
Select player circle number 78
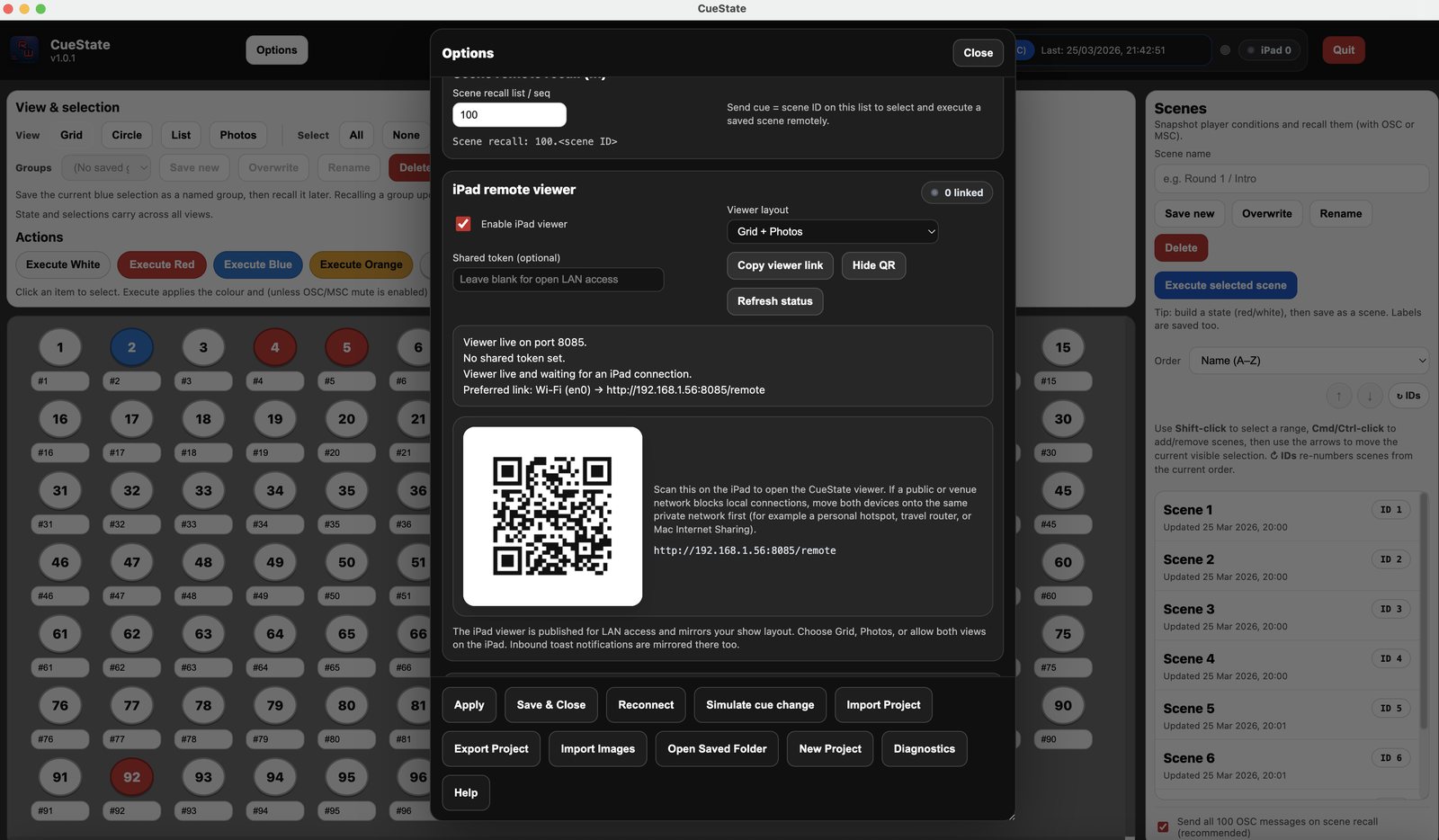(x=203, y=705)
